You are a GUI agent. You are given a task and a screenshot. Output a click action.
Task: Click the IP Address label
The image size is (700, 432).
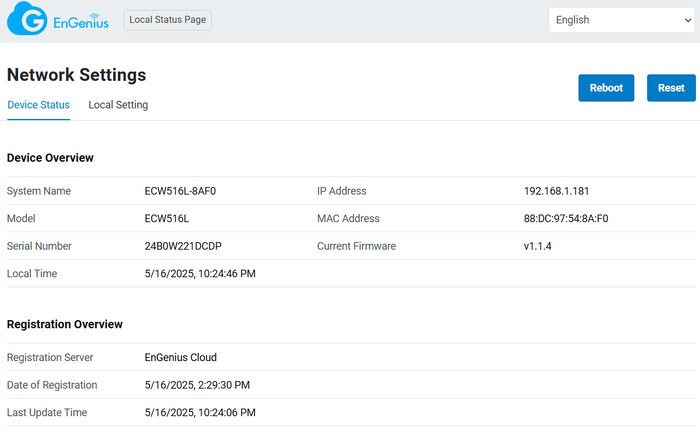click(342, 191)
